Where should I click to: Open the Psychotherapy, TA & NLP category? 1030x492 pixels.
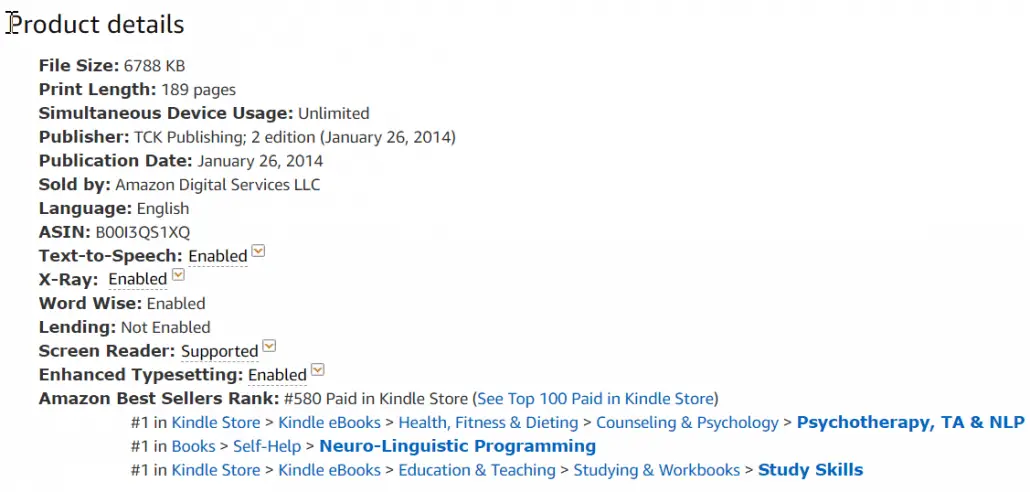910,422
